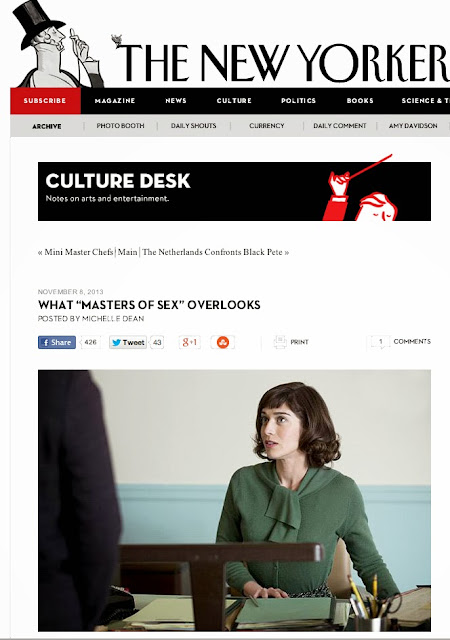Image resolution: width=450 pixels, height=640 pixels.
Task: Select the Books nav item
Action: (x=360, y=100)
